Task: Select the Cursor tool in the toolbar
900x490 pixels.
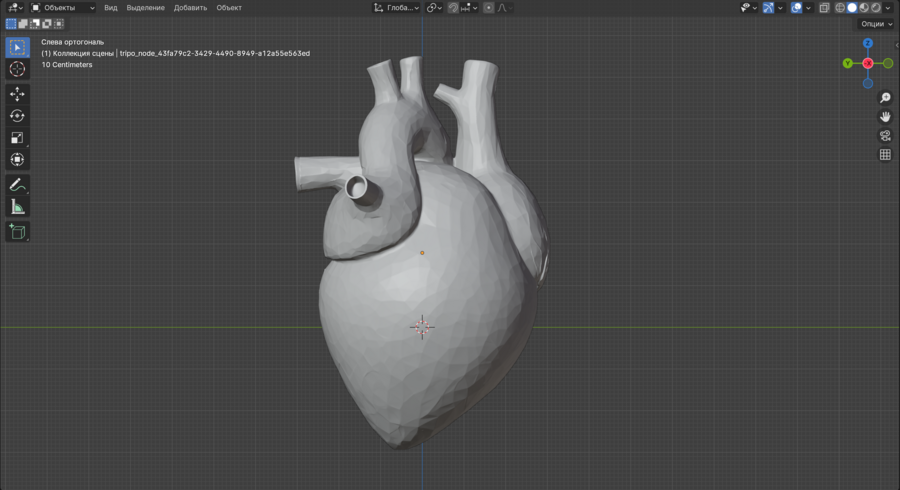Action: 17,69
